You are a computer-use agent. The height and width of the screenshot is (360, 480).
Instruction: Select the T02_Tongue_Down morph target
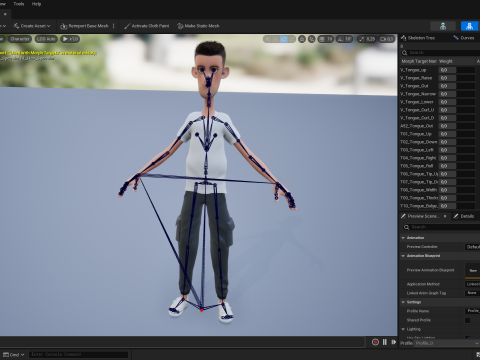pos(418,142)
